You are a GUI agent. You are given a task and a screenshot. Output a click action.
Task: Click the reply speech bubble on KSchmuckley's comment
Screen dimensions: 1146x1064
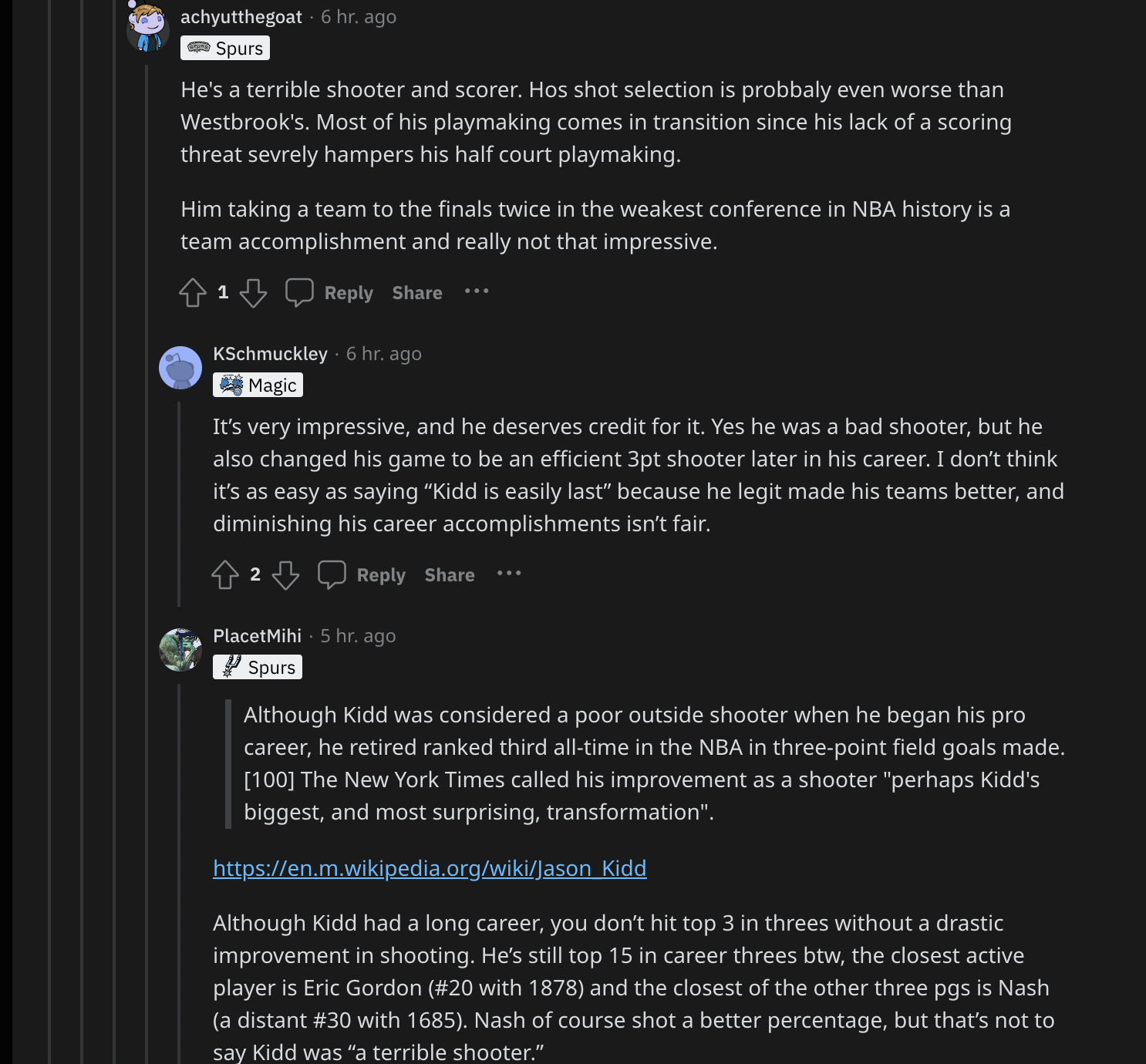point(332,575)
